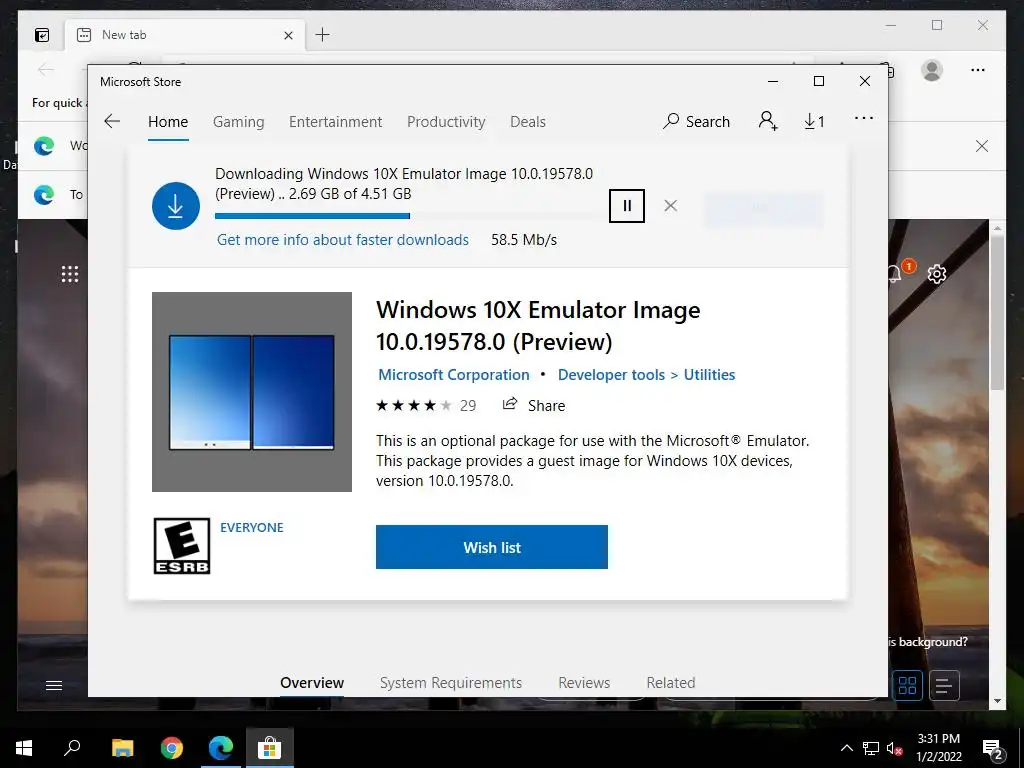Open the Edge page hamburger menu

tap(54, 685)
